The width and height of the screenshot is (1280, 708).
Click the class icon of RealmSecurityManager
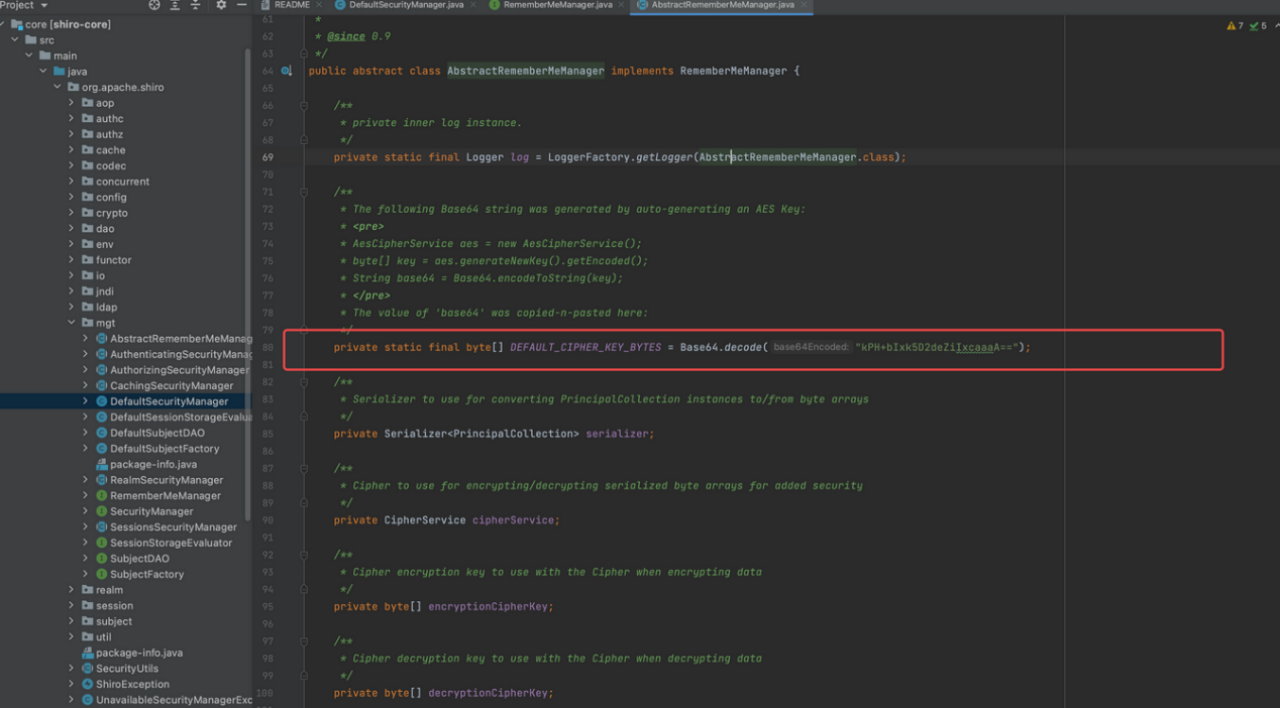(x=102, y=480)
